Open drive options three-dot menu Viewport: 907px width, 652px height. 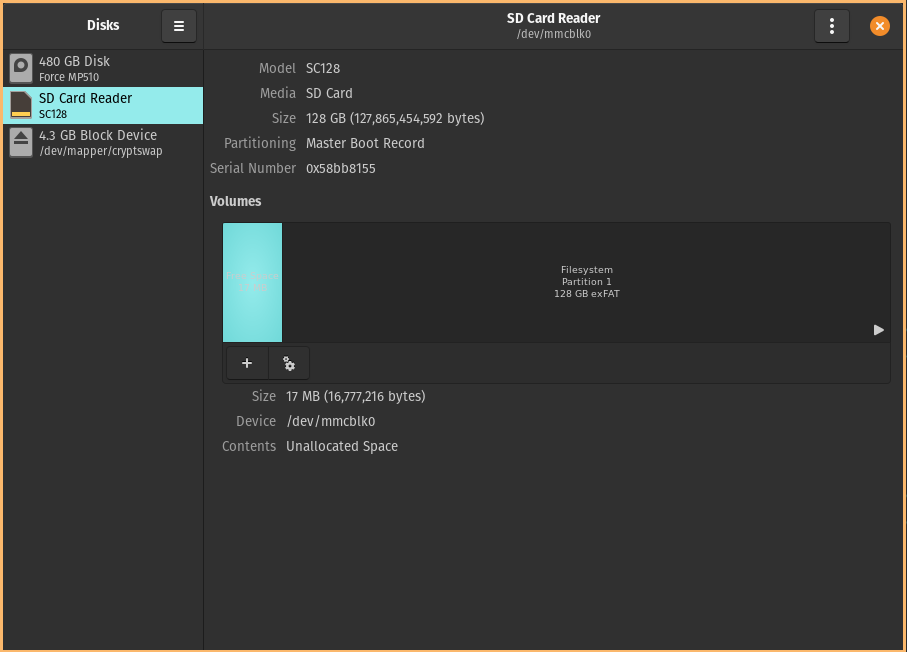coord(832,26)
